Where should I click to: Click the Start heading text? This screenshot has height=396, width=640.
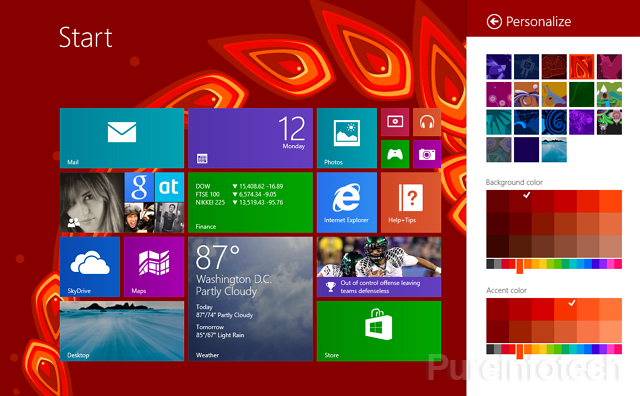(x=85, y=38)
